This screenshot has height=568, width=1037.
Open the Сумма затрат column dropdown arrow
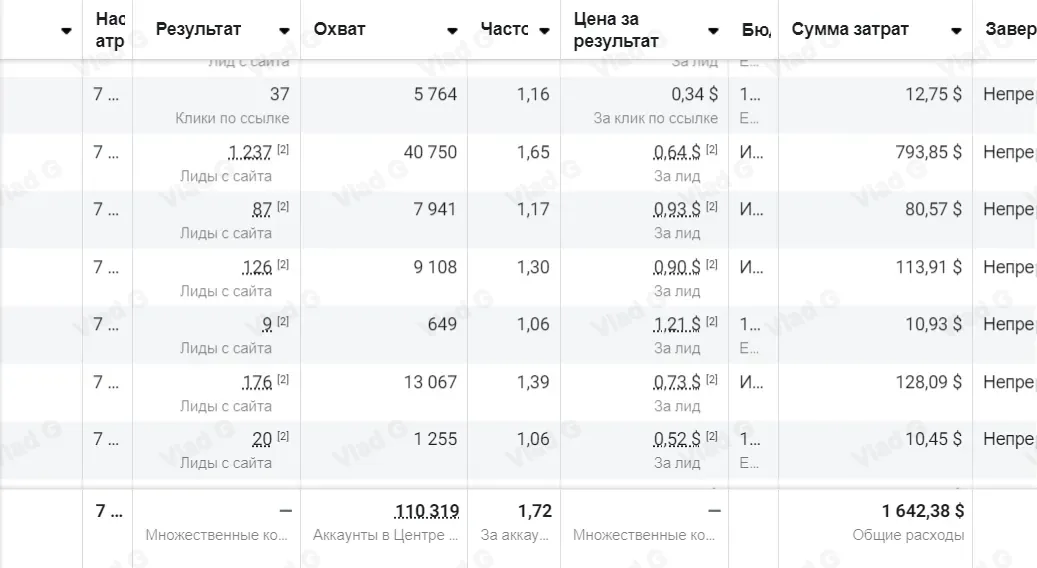pyautogui.click(x=956, y=30)
